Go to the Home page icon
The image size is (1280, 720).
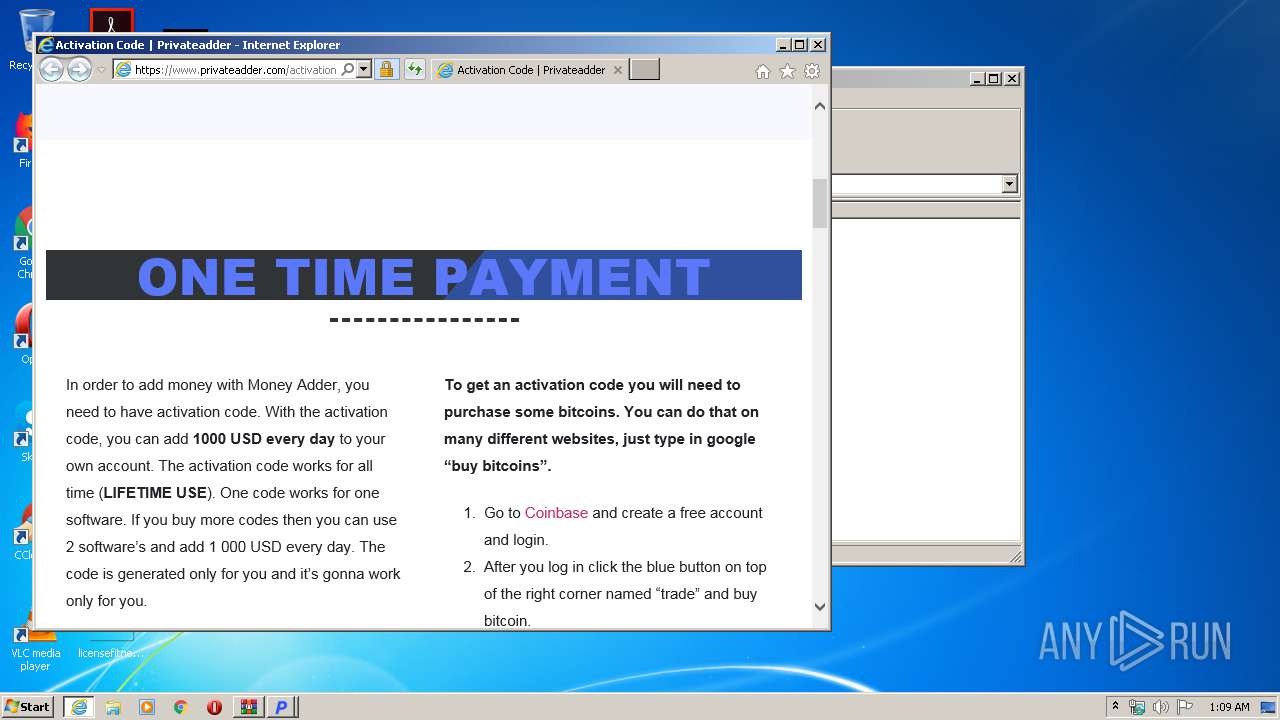point(763,71)
